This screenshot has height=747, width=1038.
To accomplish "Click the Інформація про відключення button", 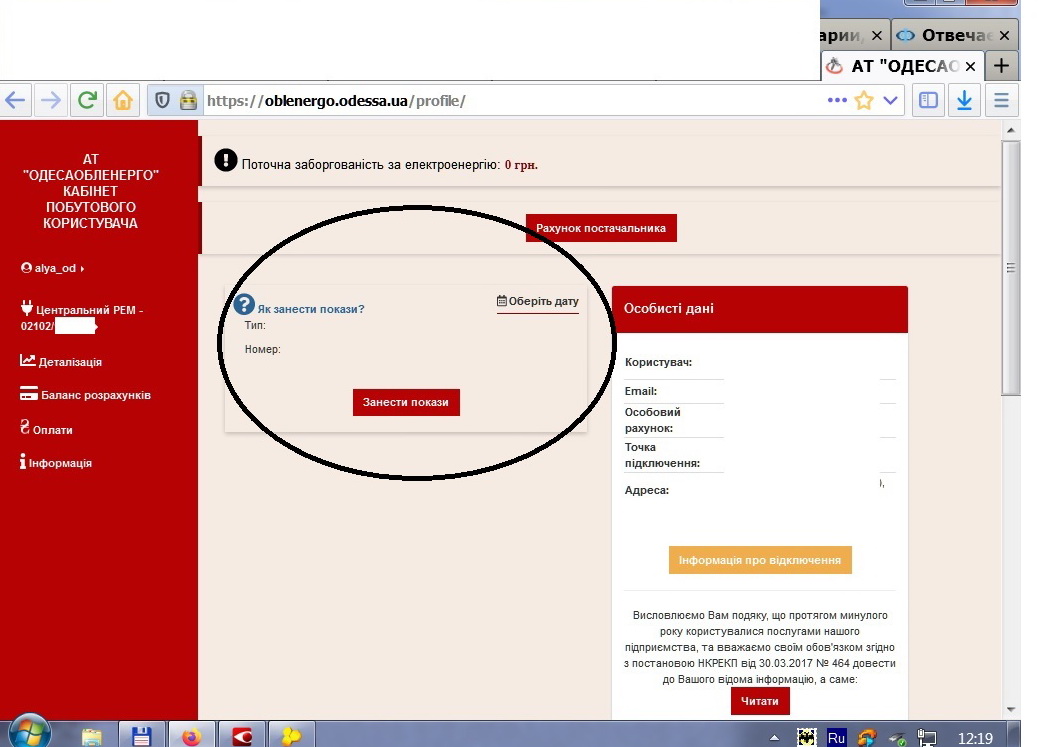I will pos(760,560).
